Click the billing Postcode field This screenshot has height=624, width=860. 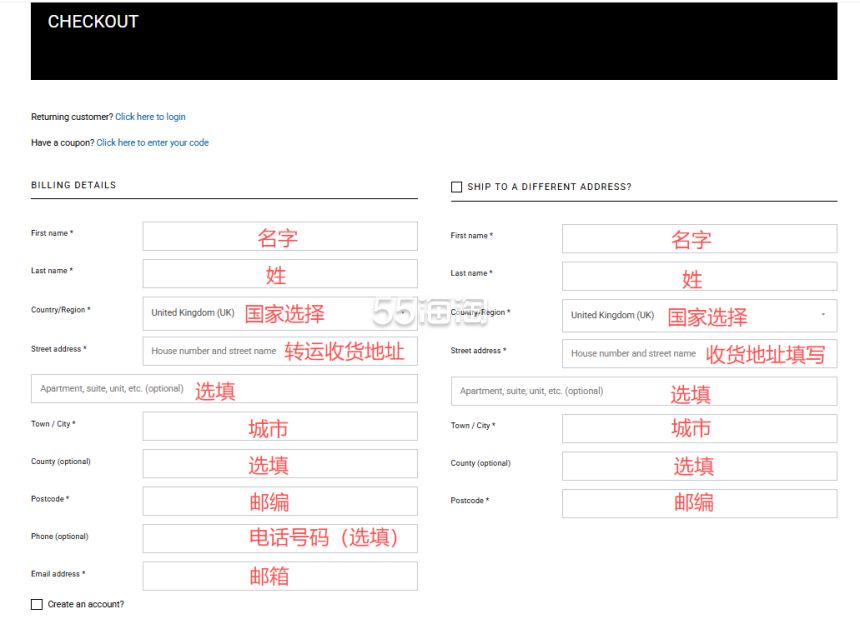click(280, 501)
